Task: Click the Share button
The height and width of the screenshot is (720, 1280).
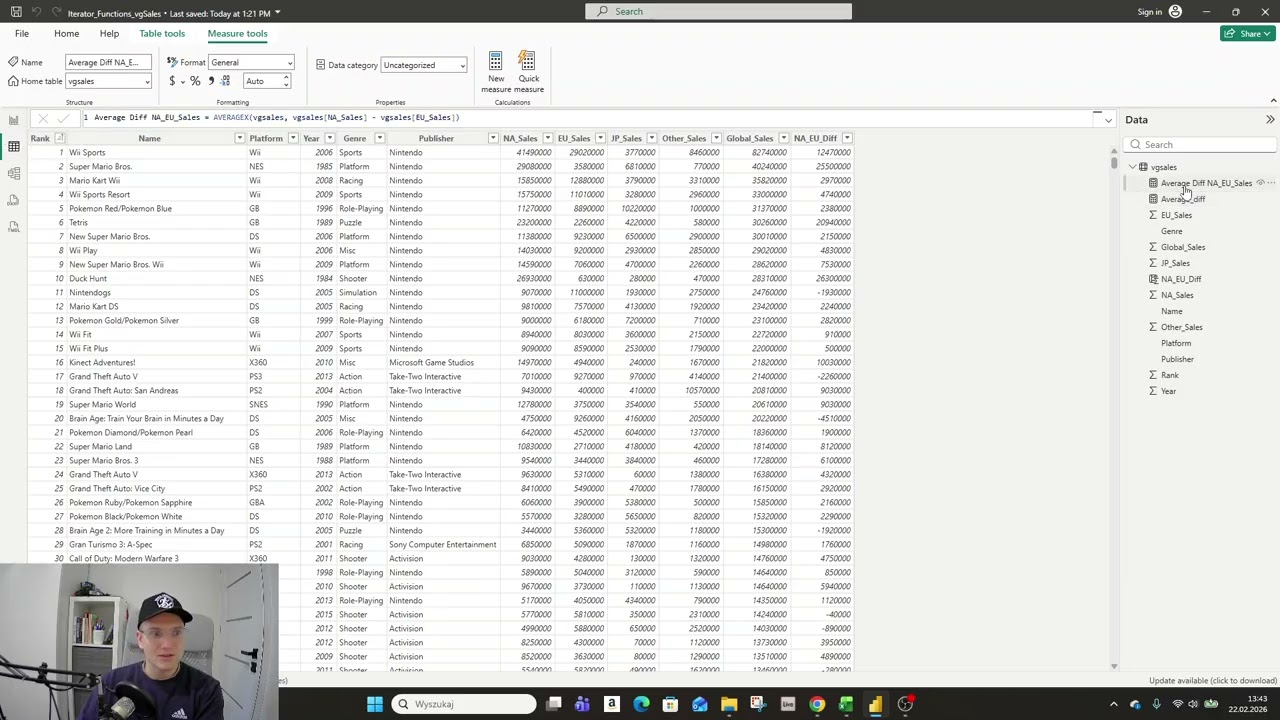Action: pyautogui.click(x=1247, y=33)
